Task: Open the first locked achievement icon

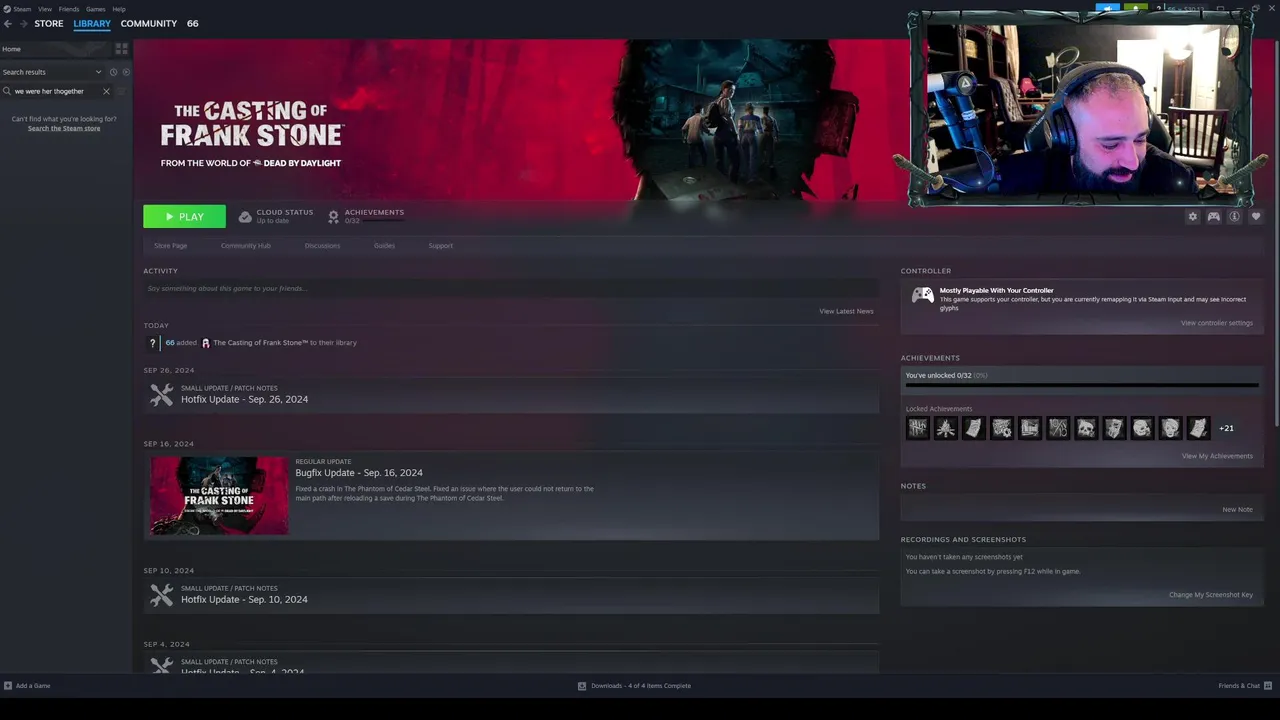Action: [x=918, y=428]
